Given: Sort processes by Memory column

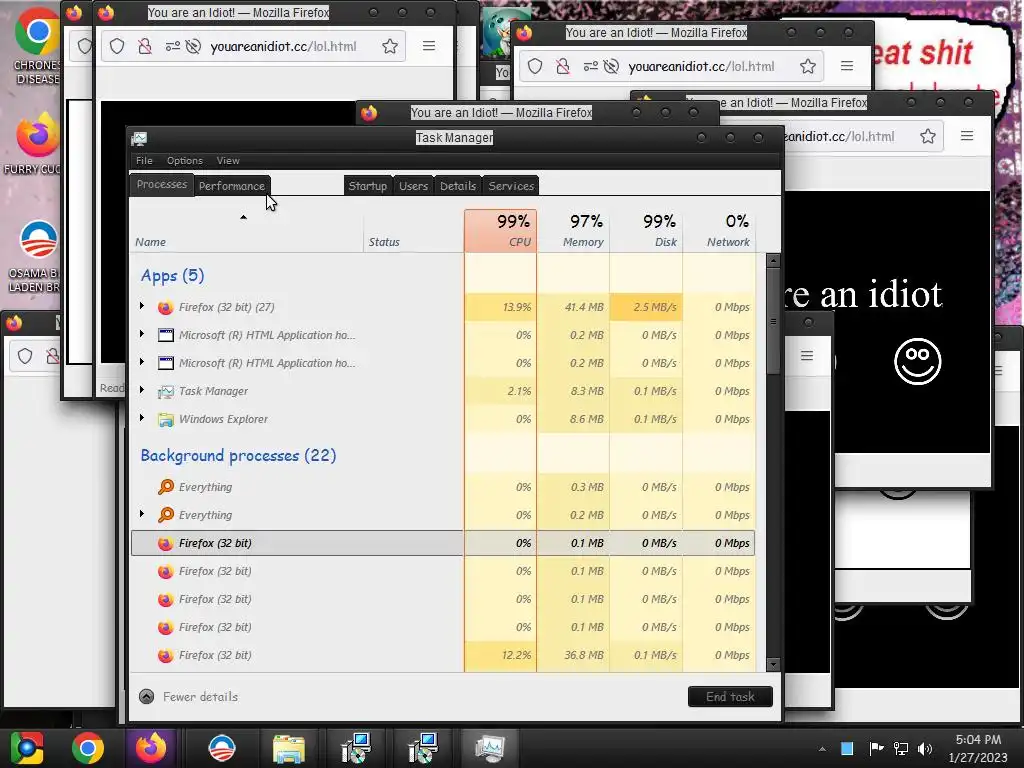Looking at the screenshot, I should (573, 231).
